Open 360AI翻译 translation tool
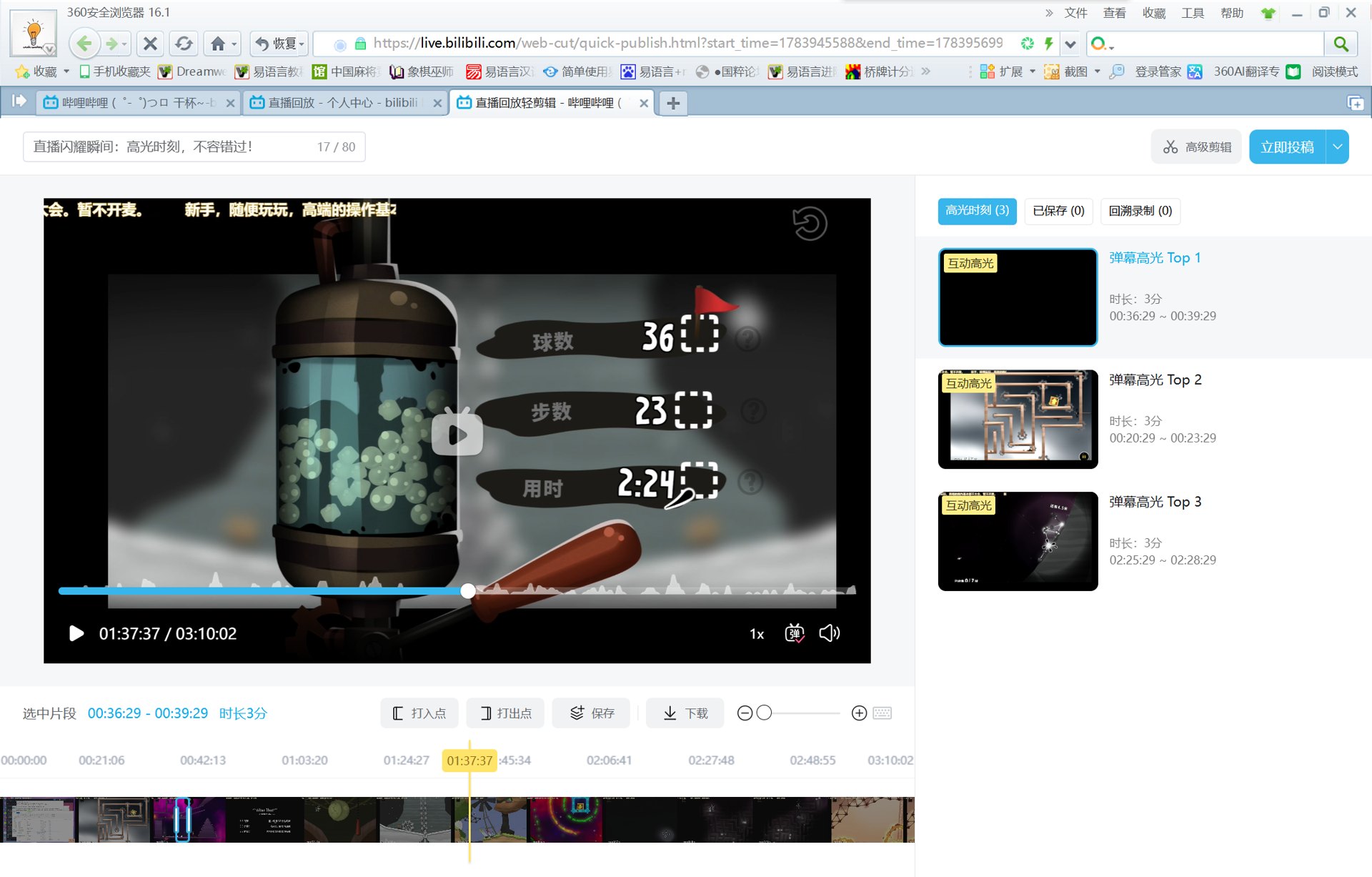 pyautogui.click(x=1234, y=71)
